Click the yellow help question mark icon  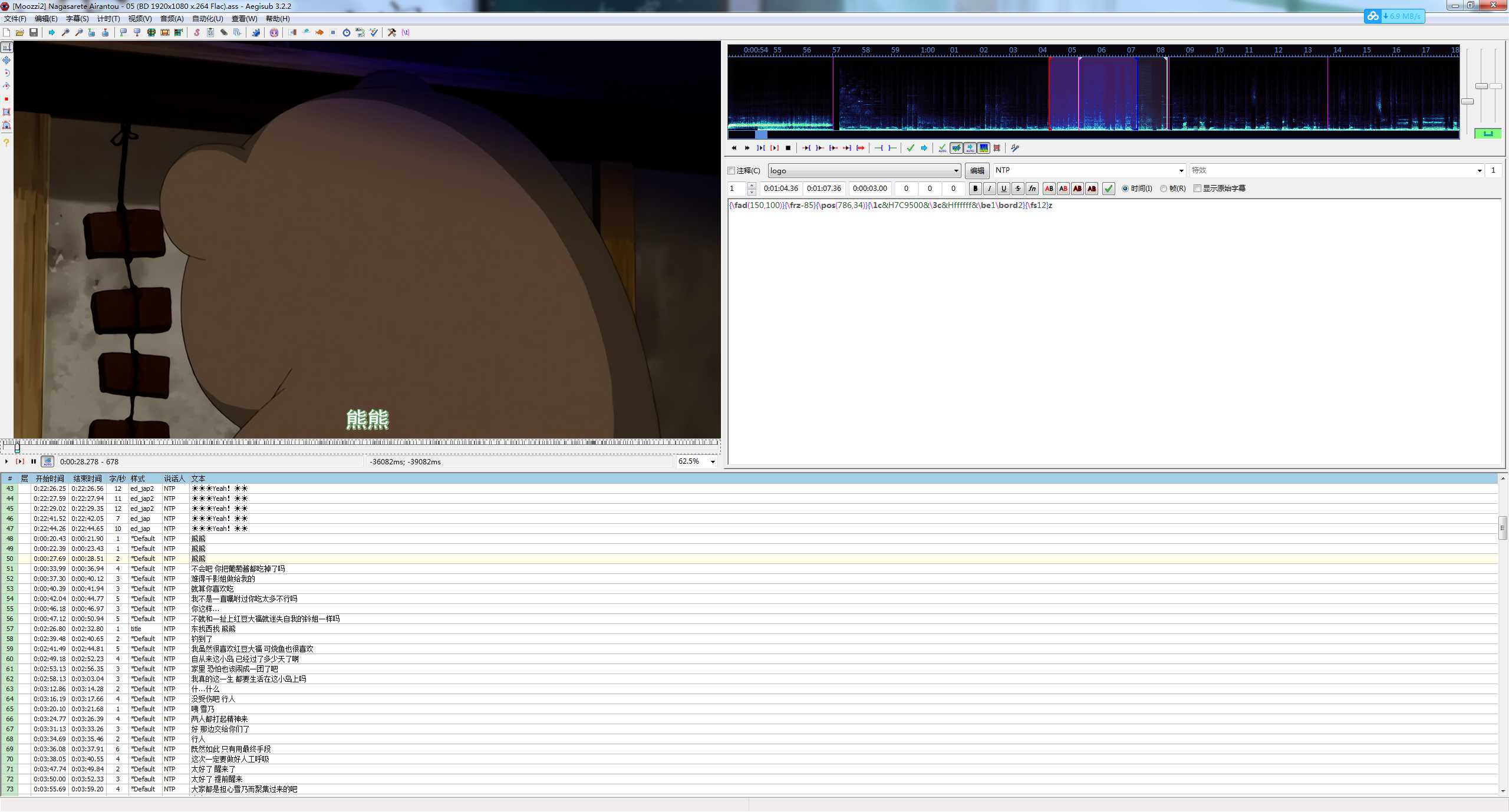point(6,143)
